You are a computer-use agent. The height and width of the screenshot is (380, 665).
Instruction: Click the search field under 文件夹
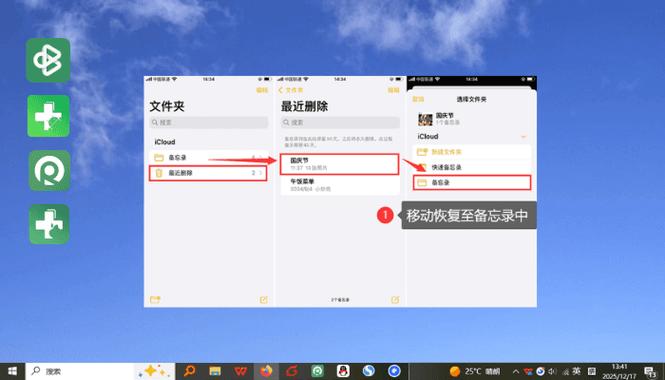tap(209, 123)
